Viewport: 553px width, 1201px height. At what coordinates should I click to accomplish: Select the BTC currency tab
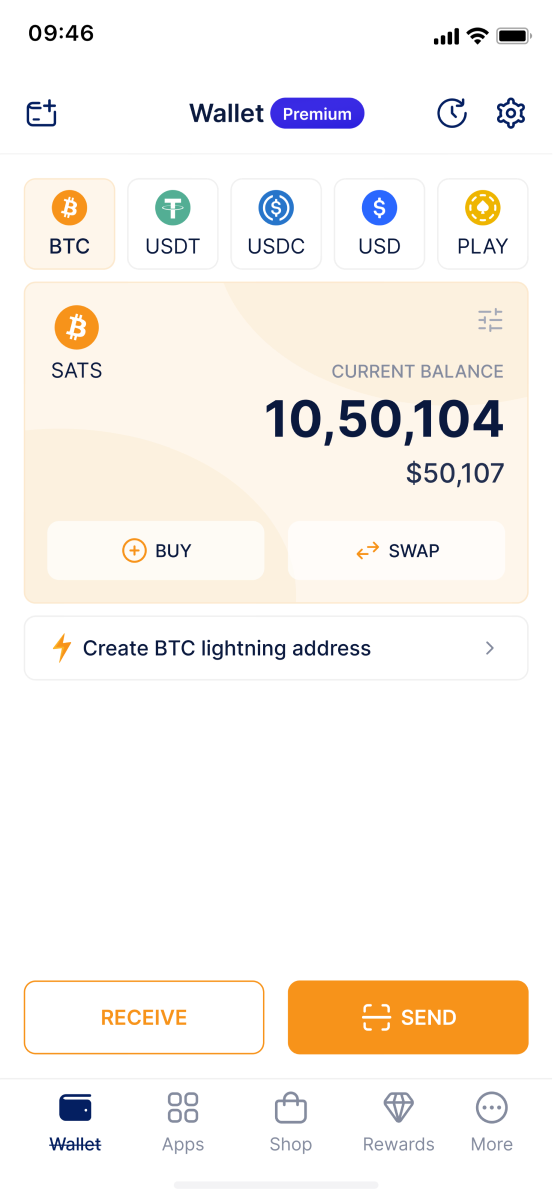point(70,224)
